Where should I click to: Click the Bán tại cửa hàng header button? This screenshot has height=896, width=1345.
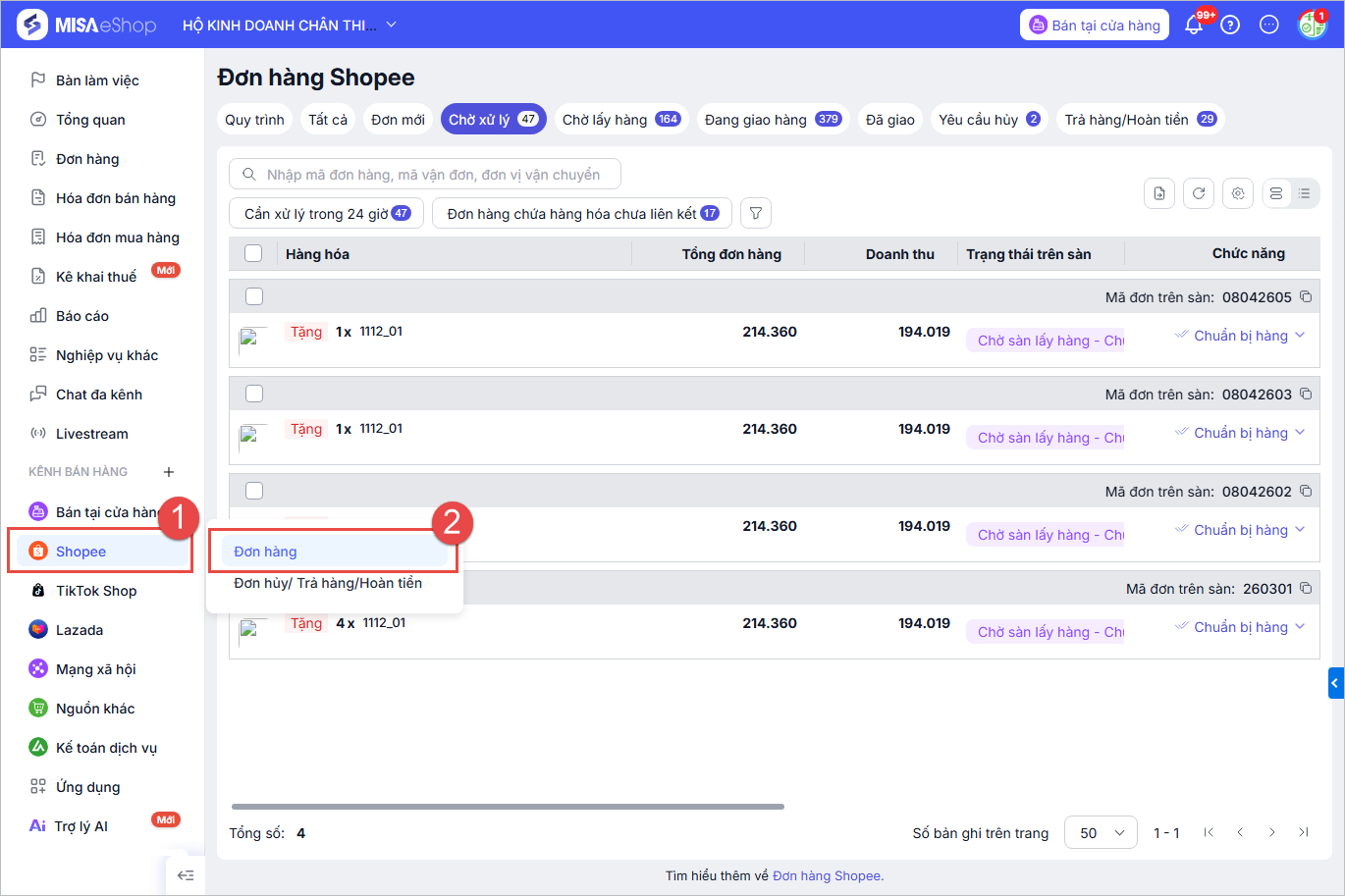(1094, 26)
